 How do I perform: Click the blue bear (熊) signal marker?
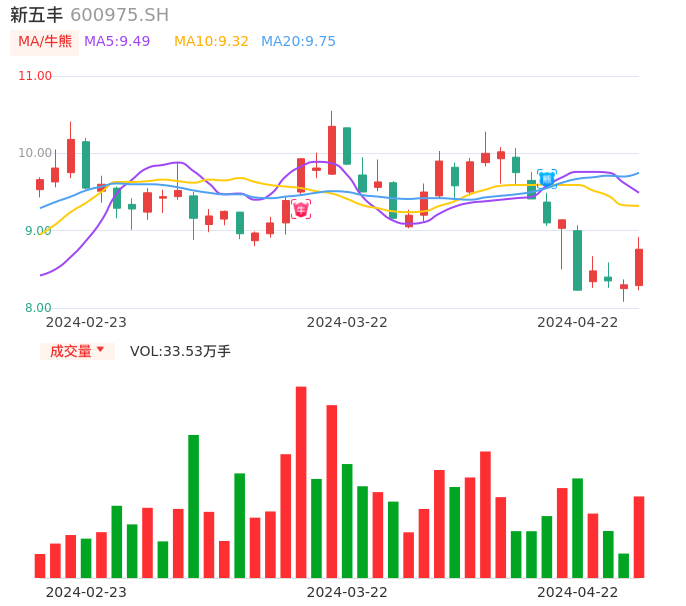click(x=546, y=179)
